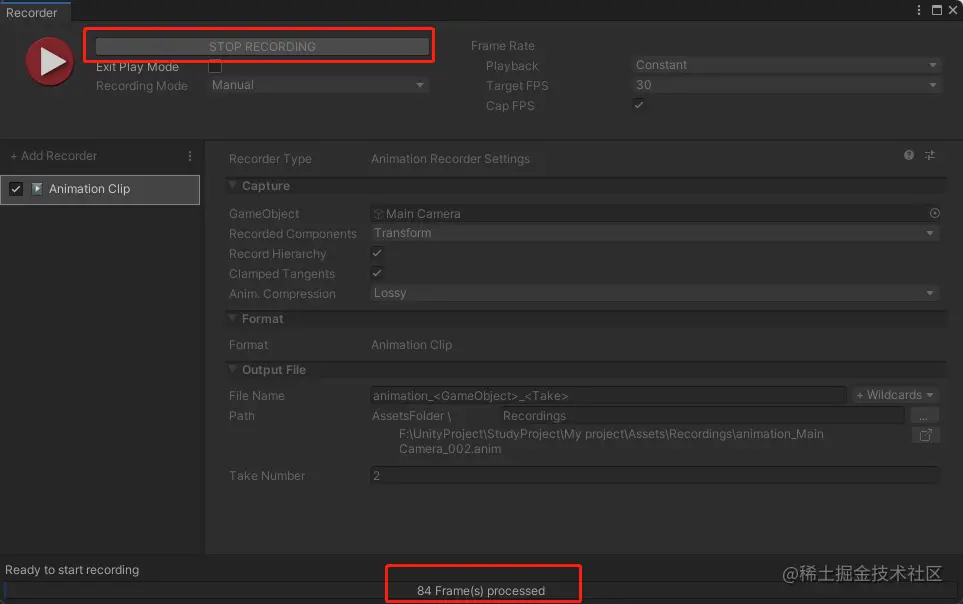
Task: Click the 84 Frame(s) processed progress bar
Action: pyautogui.click(x=482, y=590)
